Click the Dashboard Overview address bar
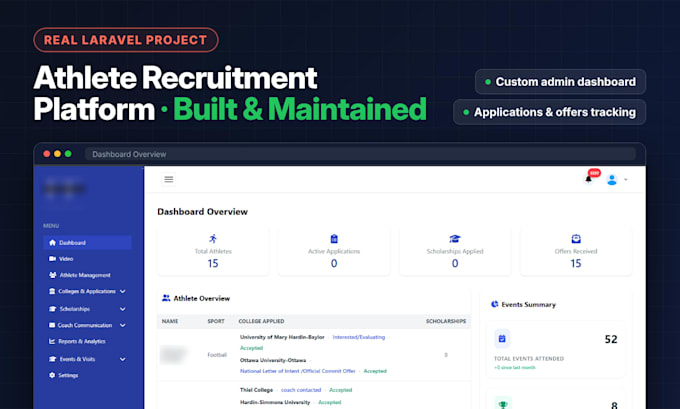 coord(360,154)
